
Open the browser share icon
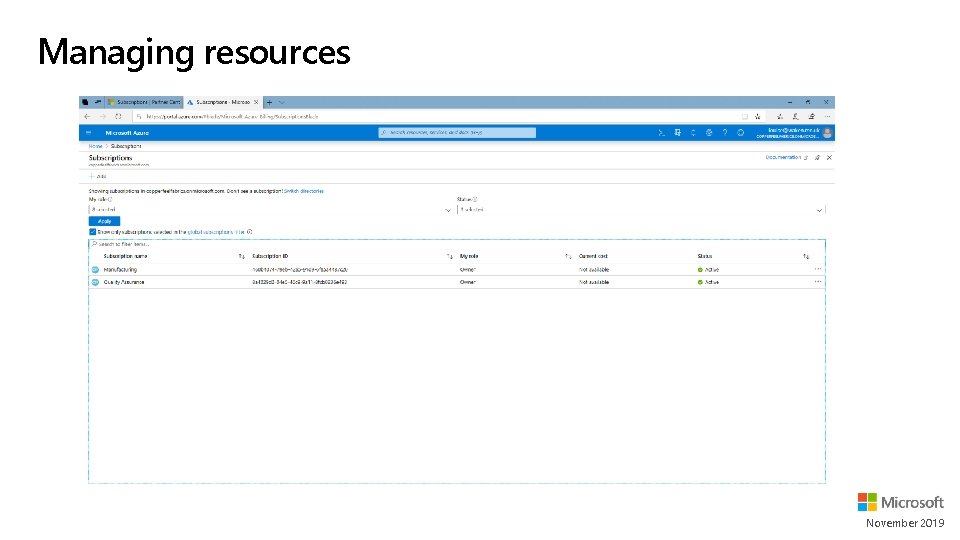811,116
